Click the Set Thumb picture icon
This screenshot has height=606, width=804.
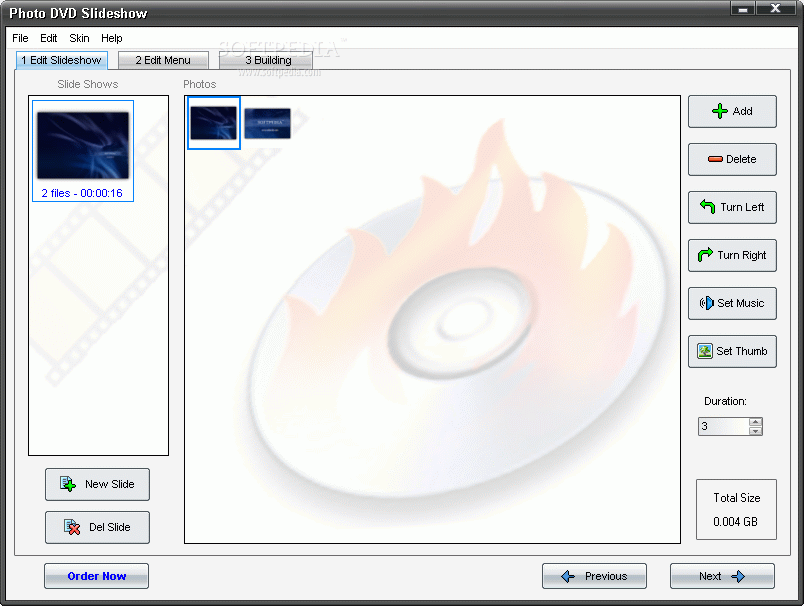[x=705, y=351]
